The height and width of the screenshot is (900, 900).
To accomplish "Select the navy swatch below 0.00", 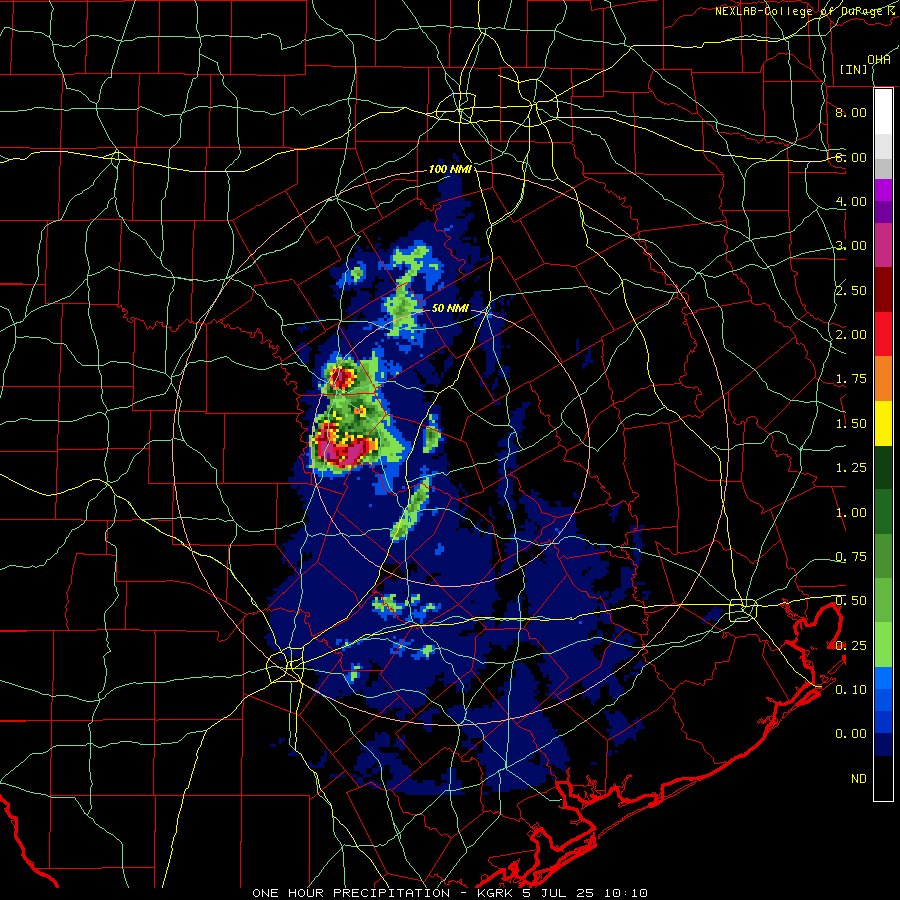I will point(883,745).
